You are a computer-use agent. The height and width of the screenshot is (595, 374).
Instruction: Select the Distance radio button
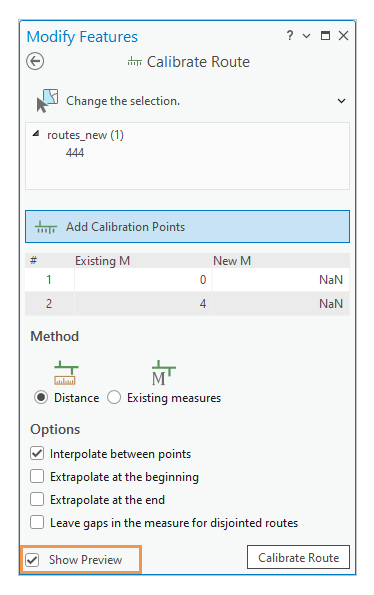click(x=41, y=398)
